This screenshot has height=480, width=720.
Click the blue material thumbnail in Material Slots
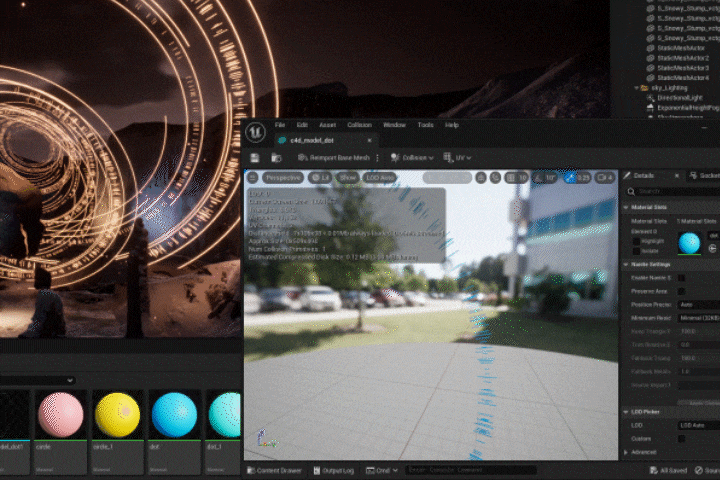pyautogui.click(x=689, y=243)
